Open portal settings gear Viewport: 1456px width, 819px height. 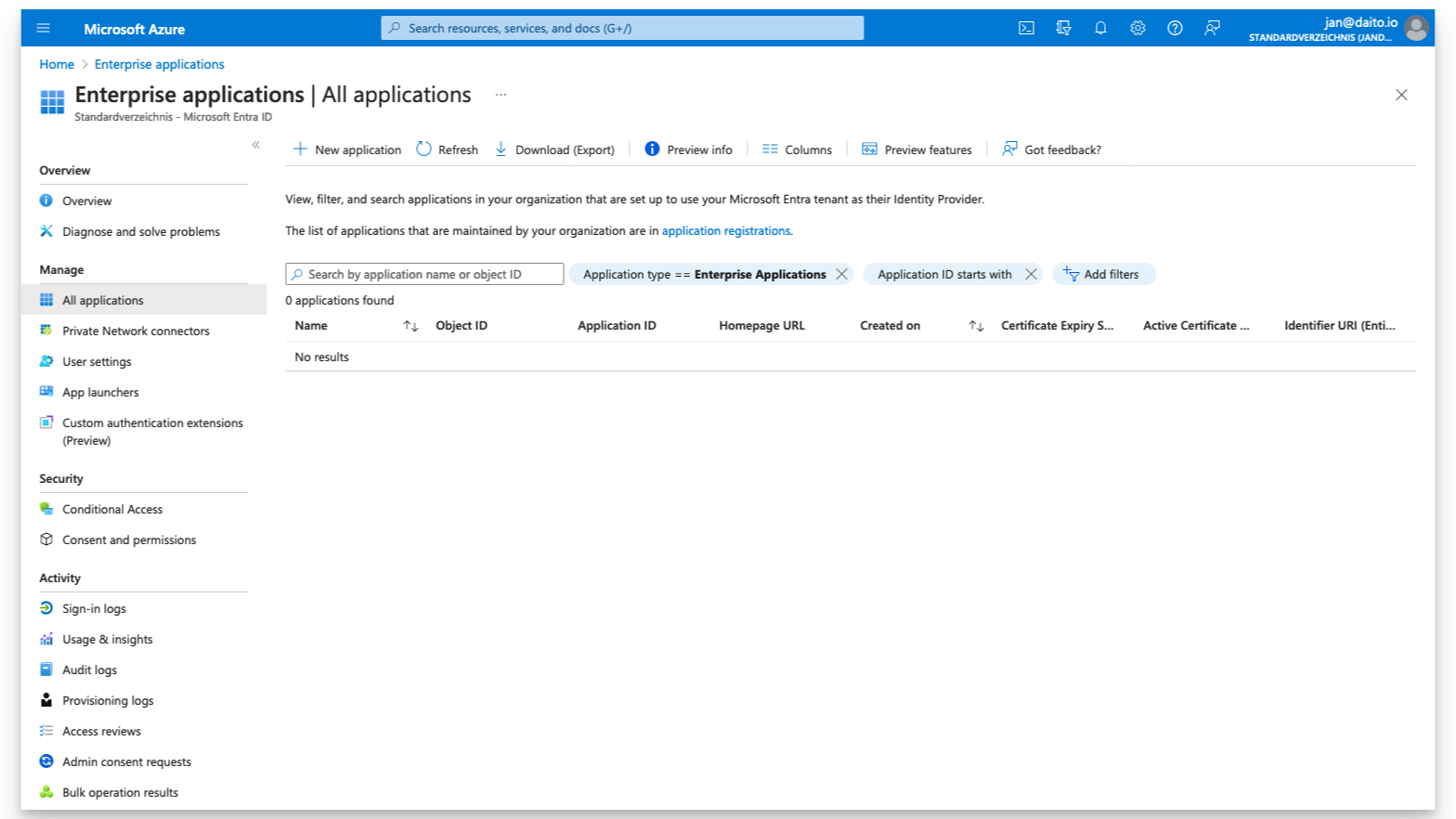point(1137,28)
